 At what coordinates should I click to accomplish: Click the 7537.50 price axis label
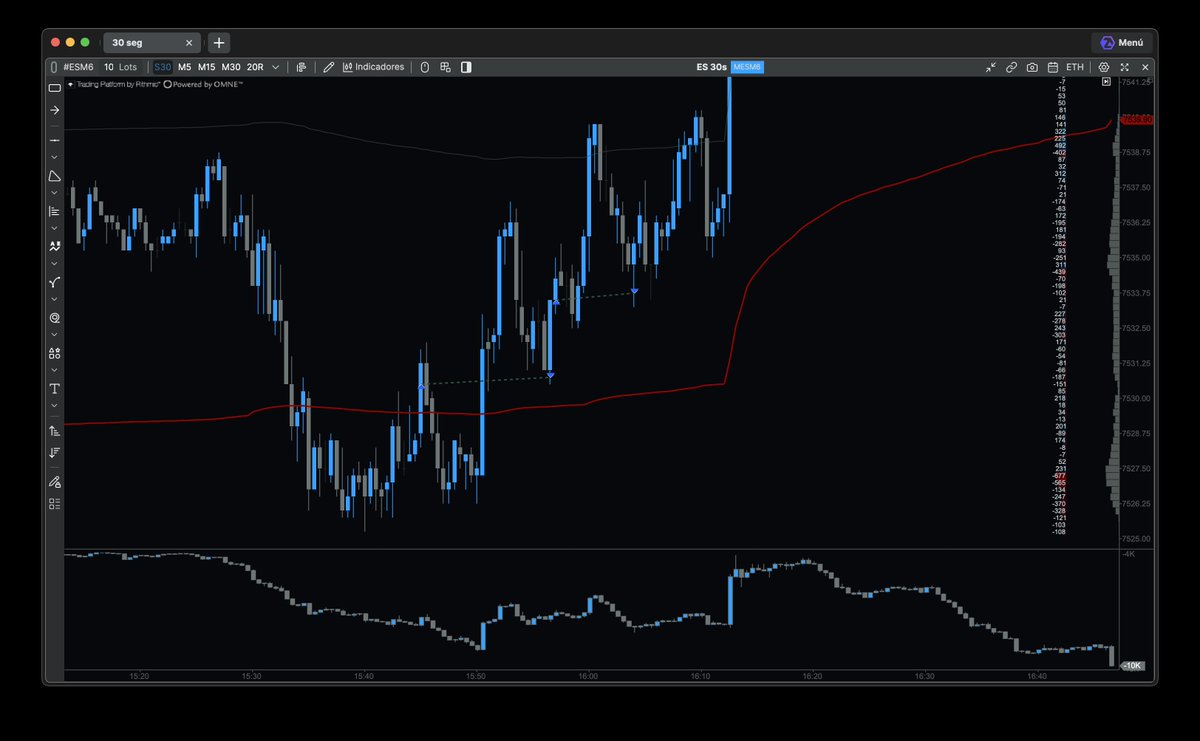coord(1137,187)
